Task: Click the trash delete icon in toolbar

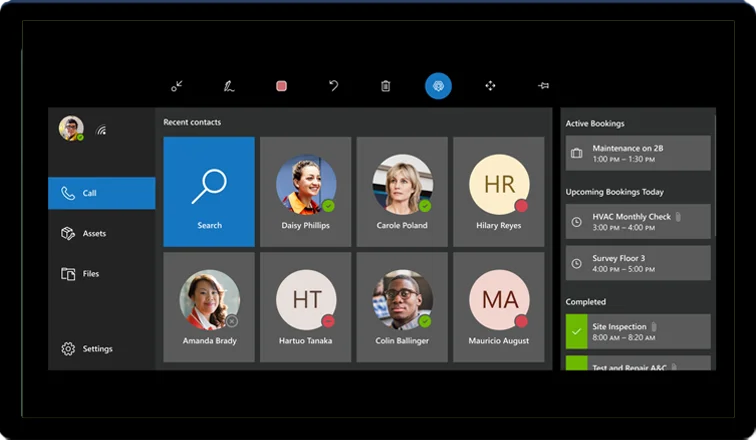Action: (x=386, y=86)
